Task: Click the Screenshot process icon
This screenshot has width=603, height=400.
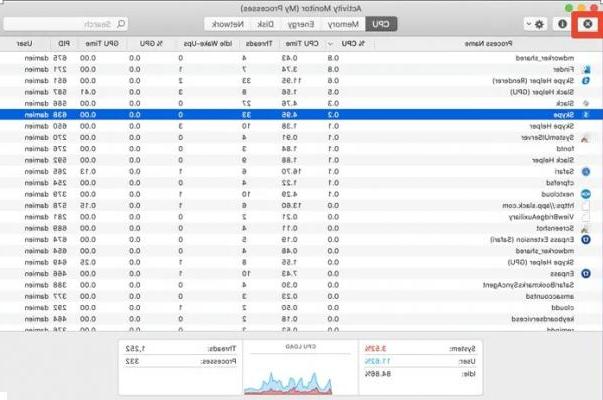Action: coord(585,228)
